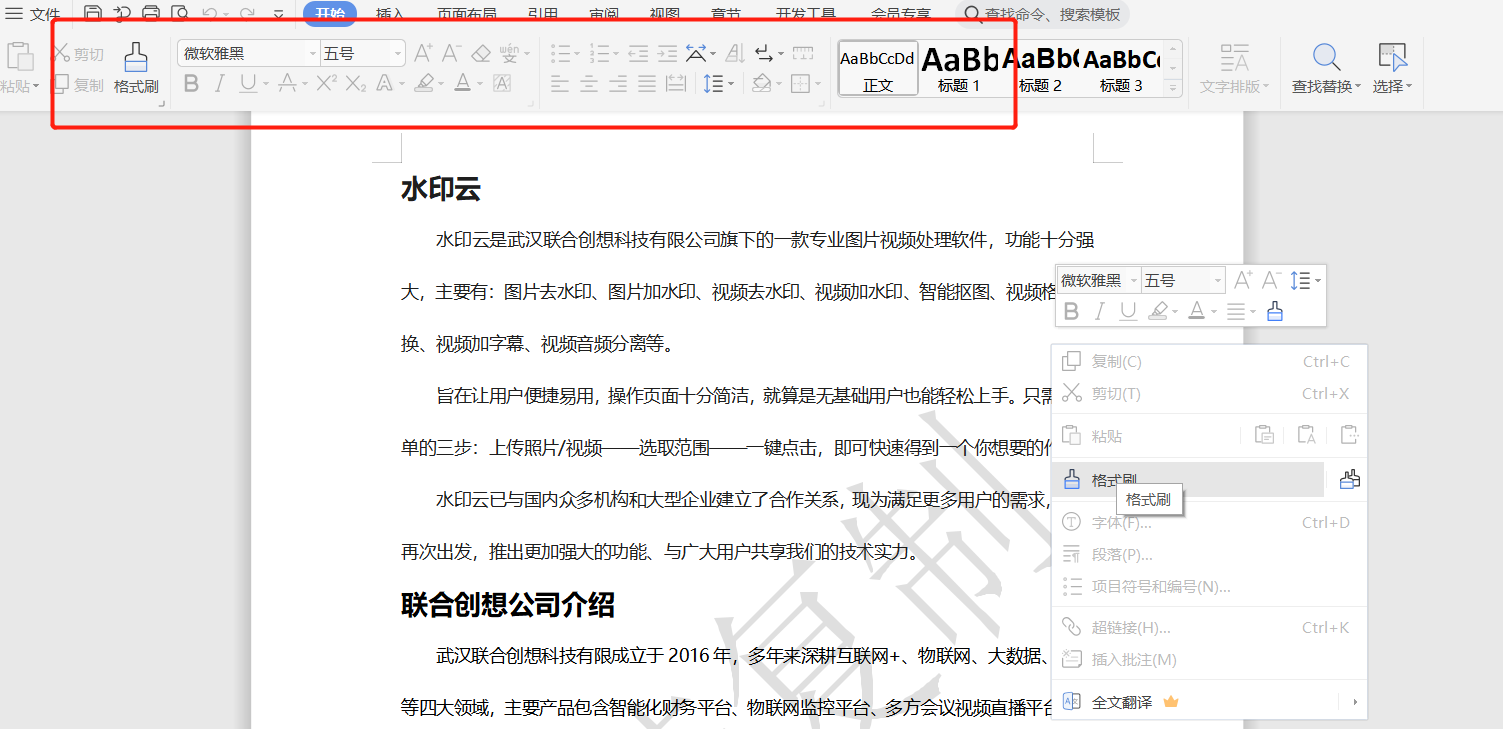Image resolution: width=1503 pixels, height=729 pixels.
Task: Click the 复制 copy button in the ribbon
Action: click(79, 85)
